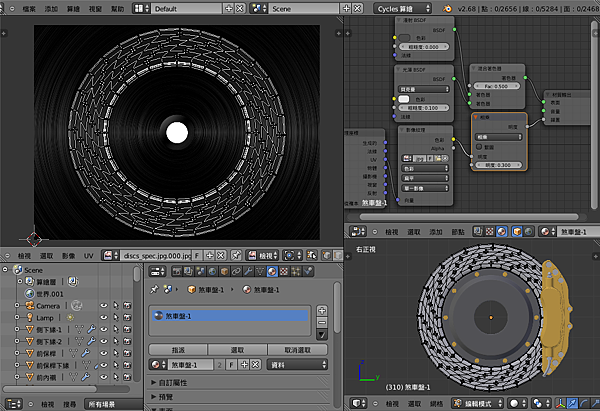Viewport: 600px width, 411px height.
Task: Select texture node tree type in node editor
Action: [x=489, y=231]
